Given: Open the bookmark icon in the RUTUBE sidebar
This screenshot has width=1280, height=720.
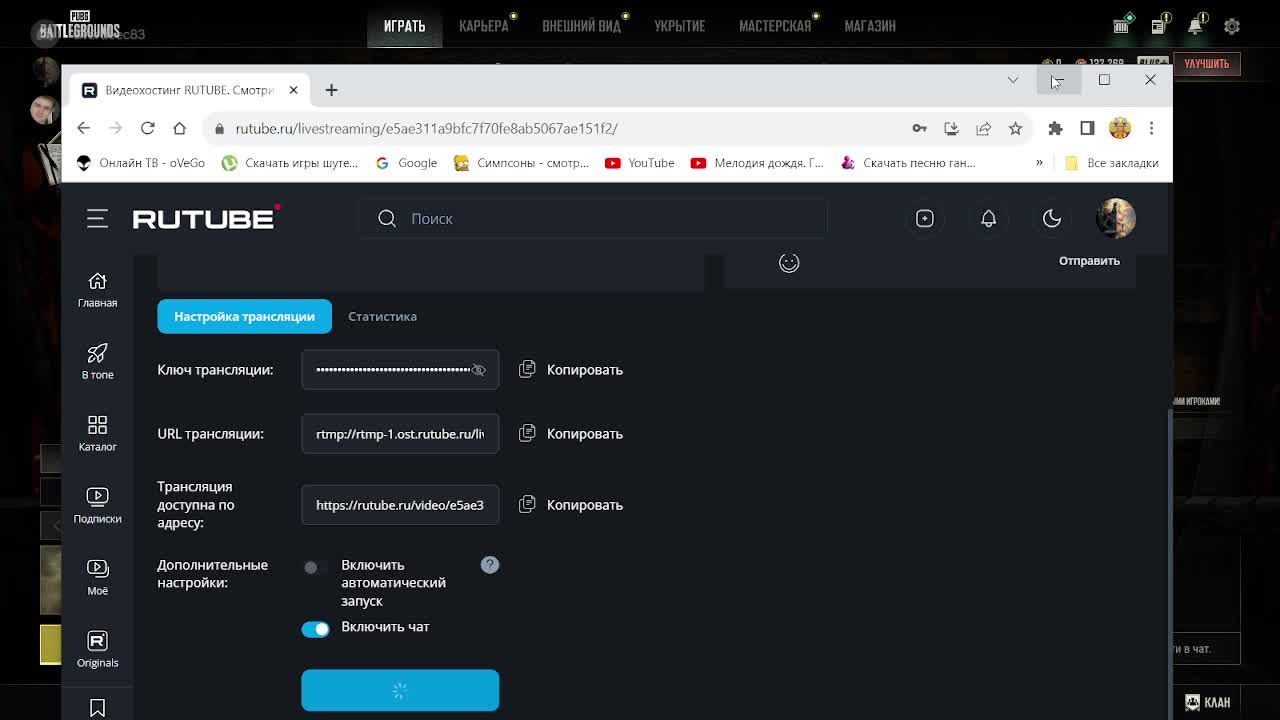Looking at the screenshot, I should [97, 708].
